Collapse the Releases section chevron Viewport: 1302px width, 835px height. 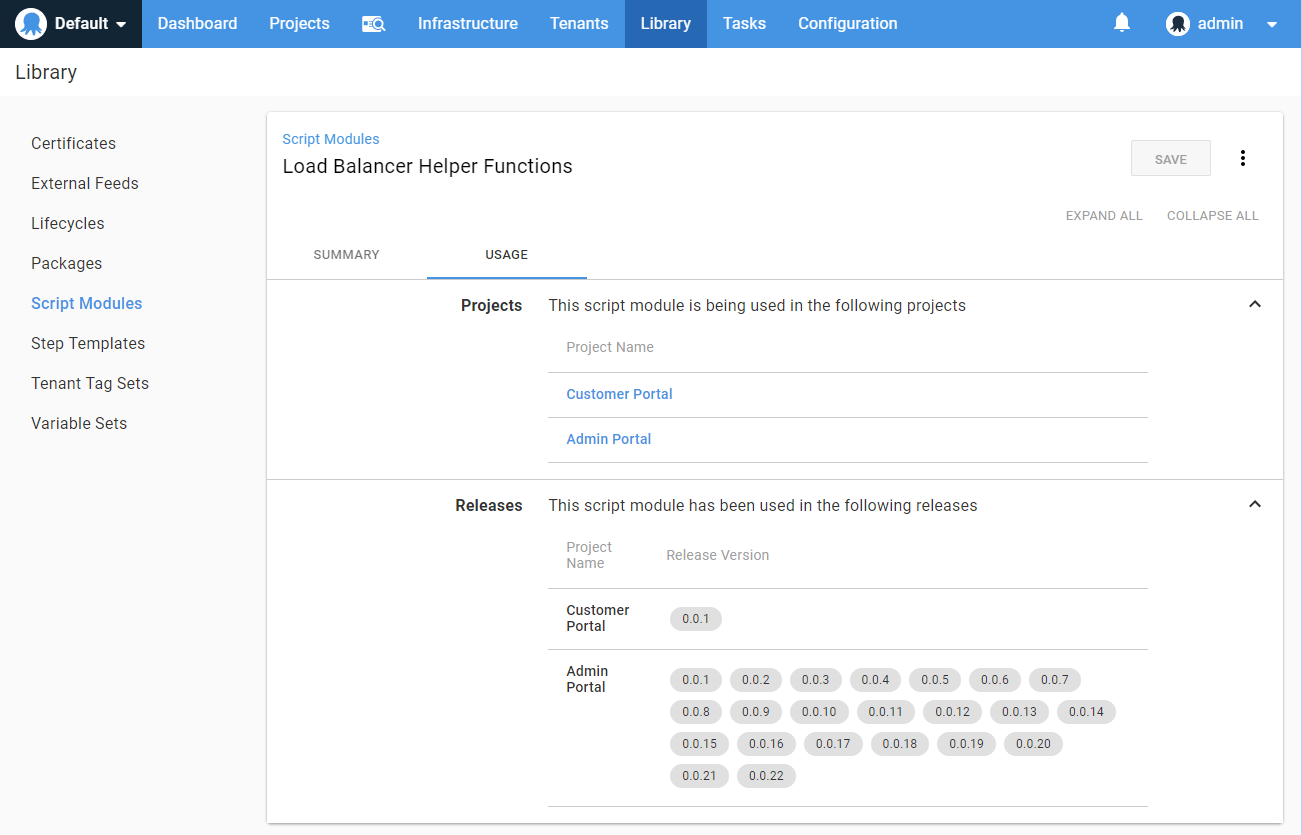pyautogui.click(x=1254, y=504)
